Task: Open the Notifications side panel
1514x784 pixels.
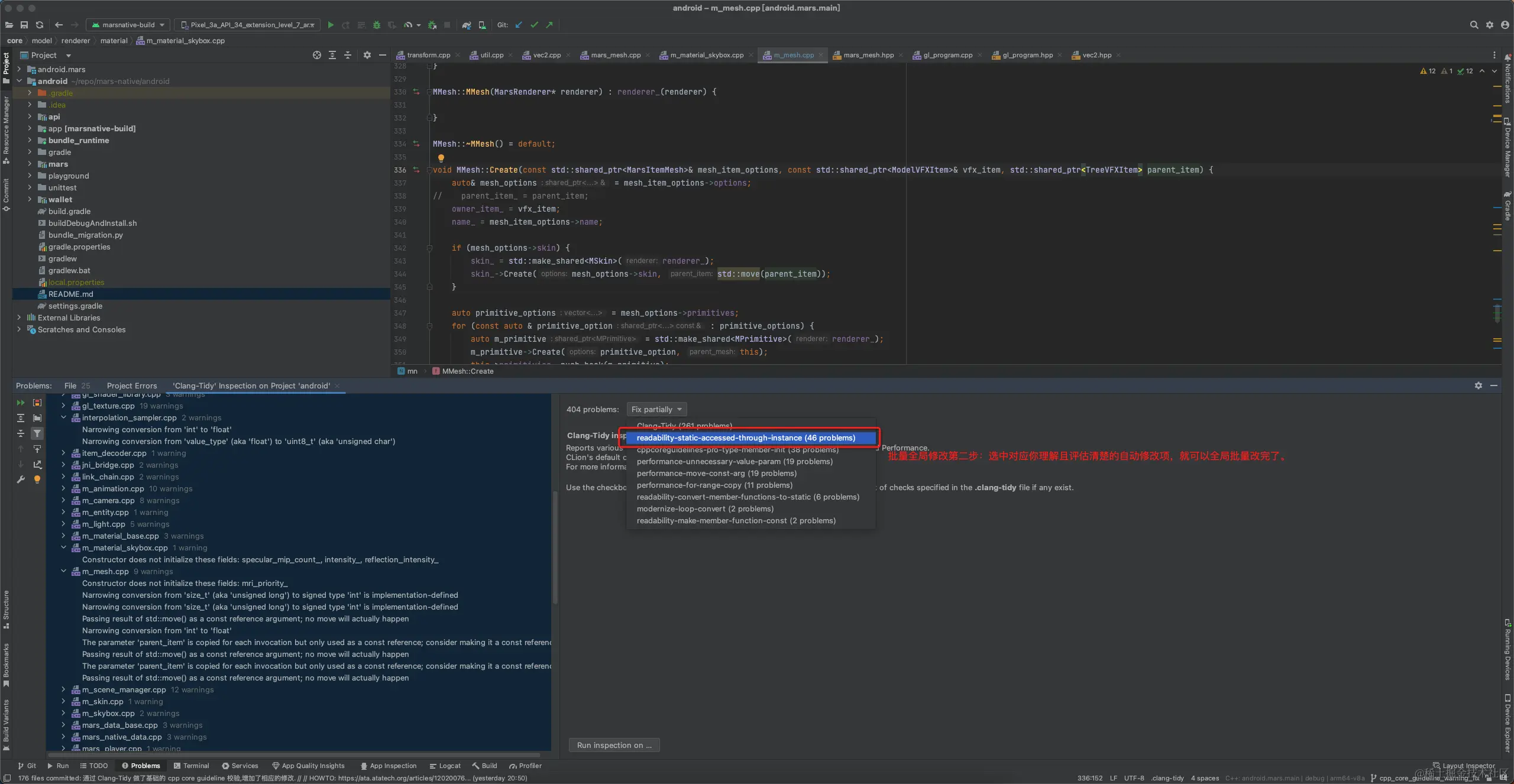Action: [1507, 78]
